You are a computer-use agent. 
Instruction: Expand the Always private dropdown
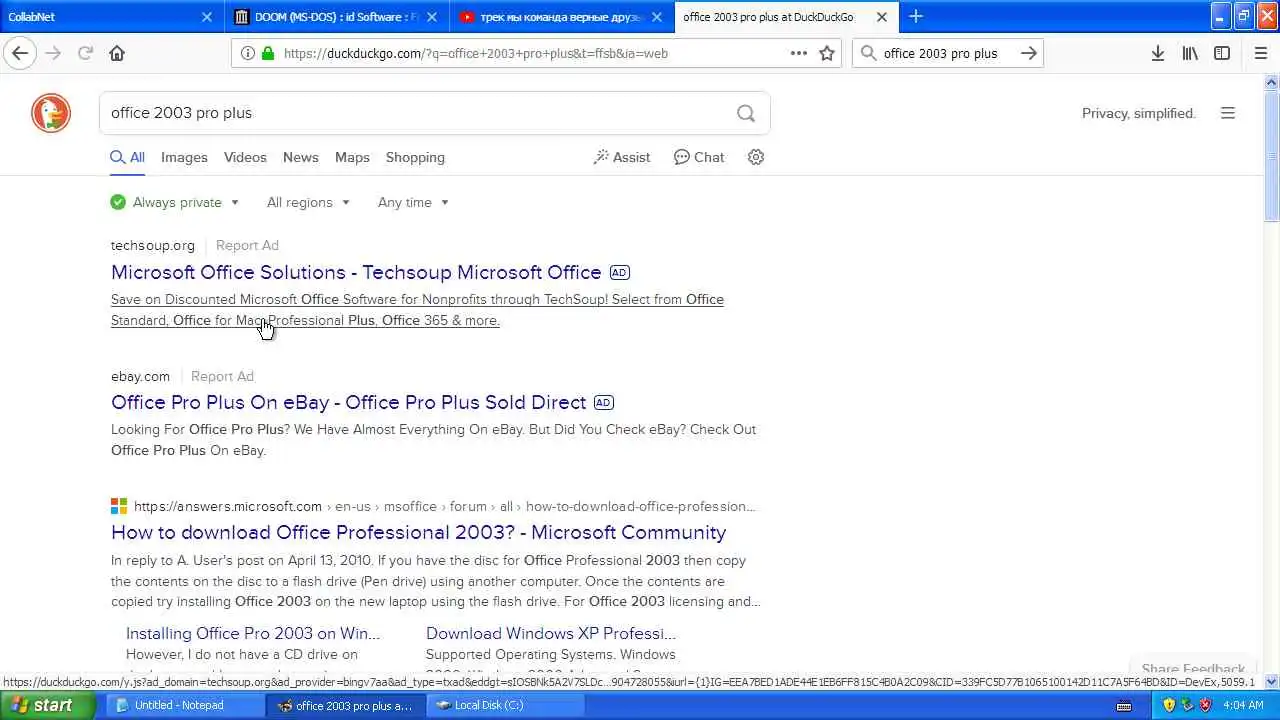[175, 202]
